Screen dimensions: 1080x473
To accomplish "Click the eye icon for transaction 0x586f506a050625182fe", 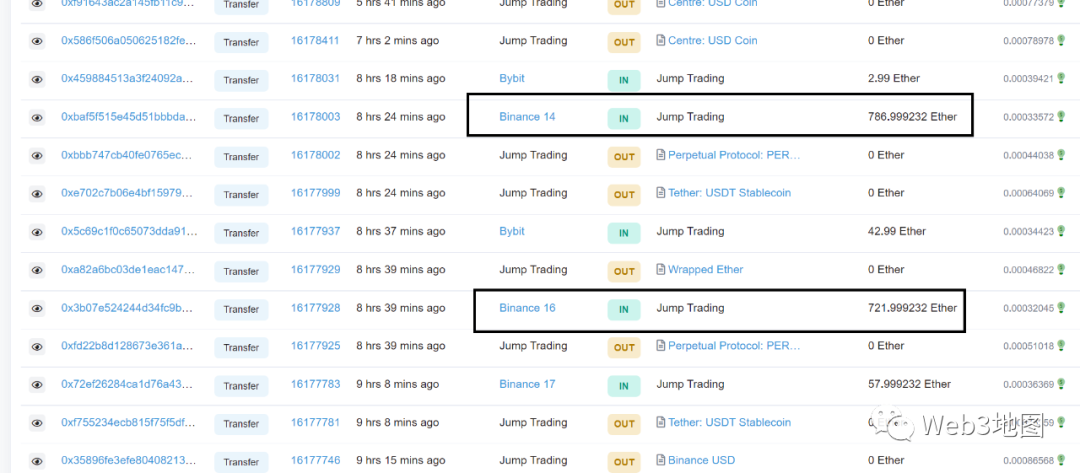I will click(x=37, y=42).
